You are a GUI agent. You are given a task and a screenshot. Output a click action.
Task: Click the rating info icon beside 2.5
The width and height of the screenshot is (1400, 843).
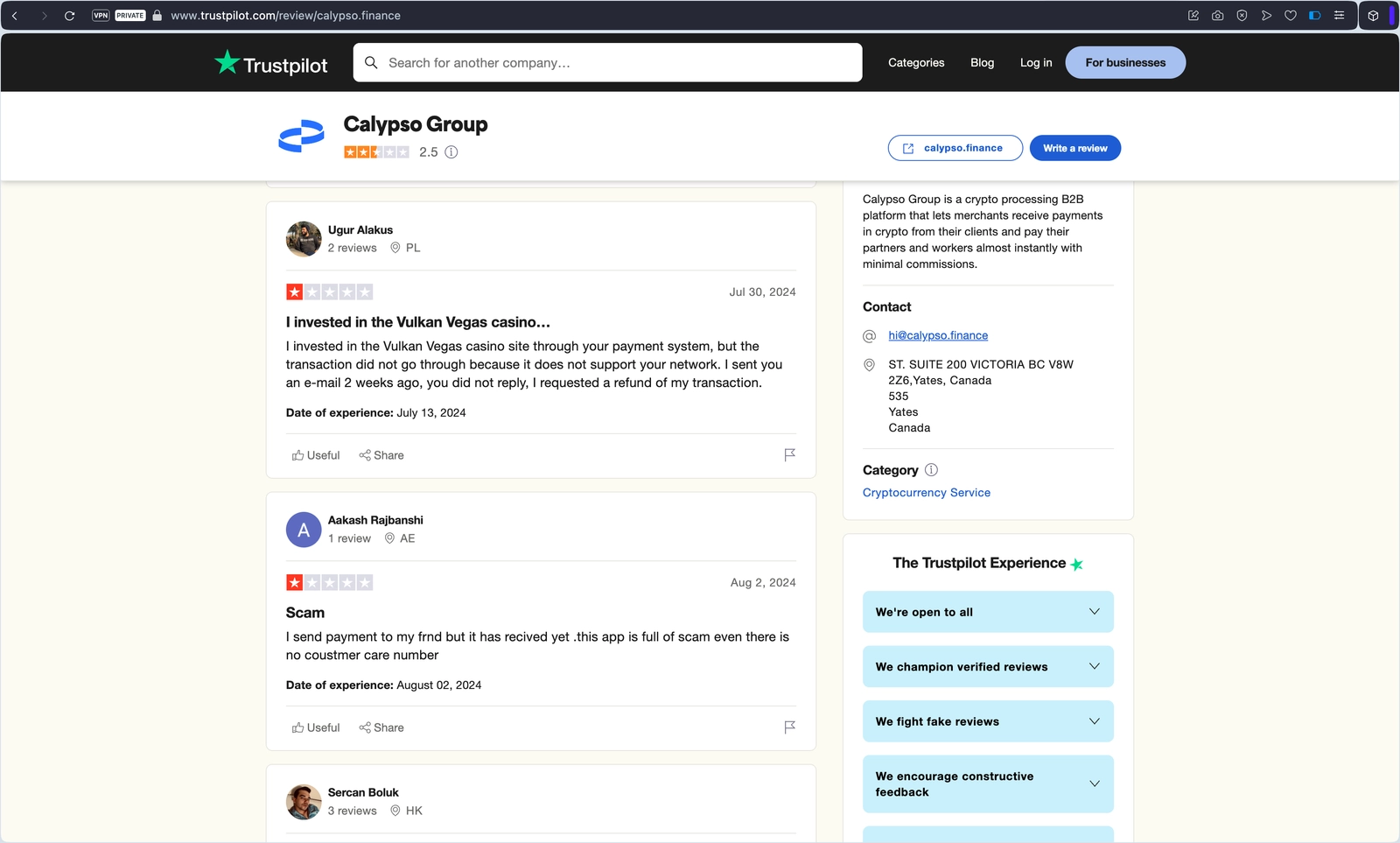click(451, 152)
